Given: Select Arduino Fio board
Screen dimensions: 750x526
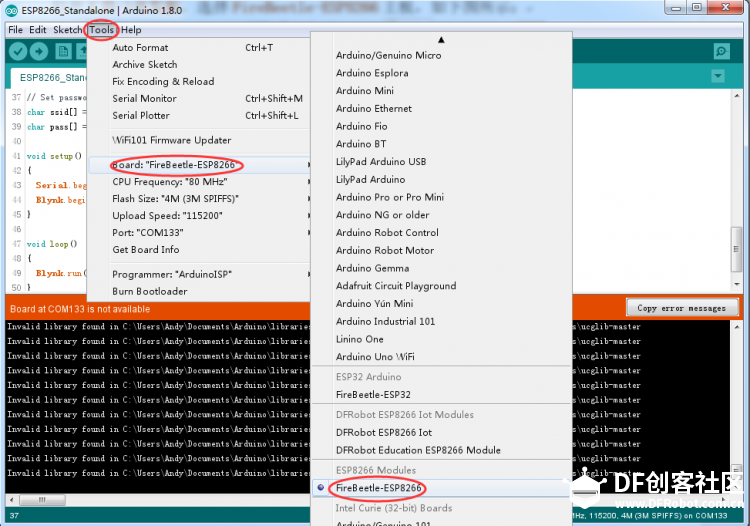Looking at the screenshot, I should click(x=441, y=126).
